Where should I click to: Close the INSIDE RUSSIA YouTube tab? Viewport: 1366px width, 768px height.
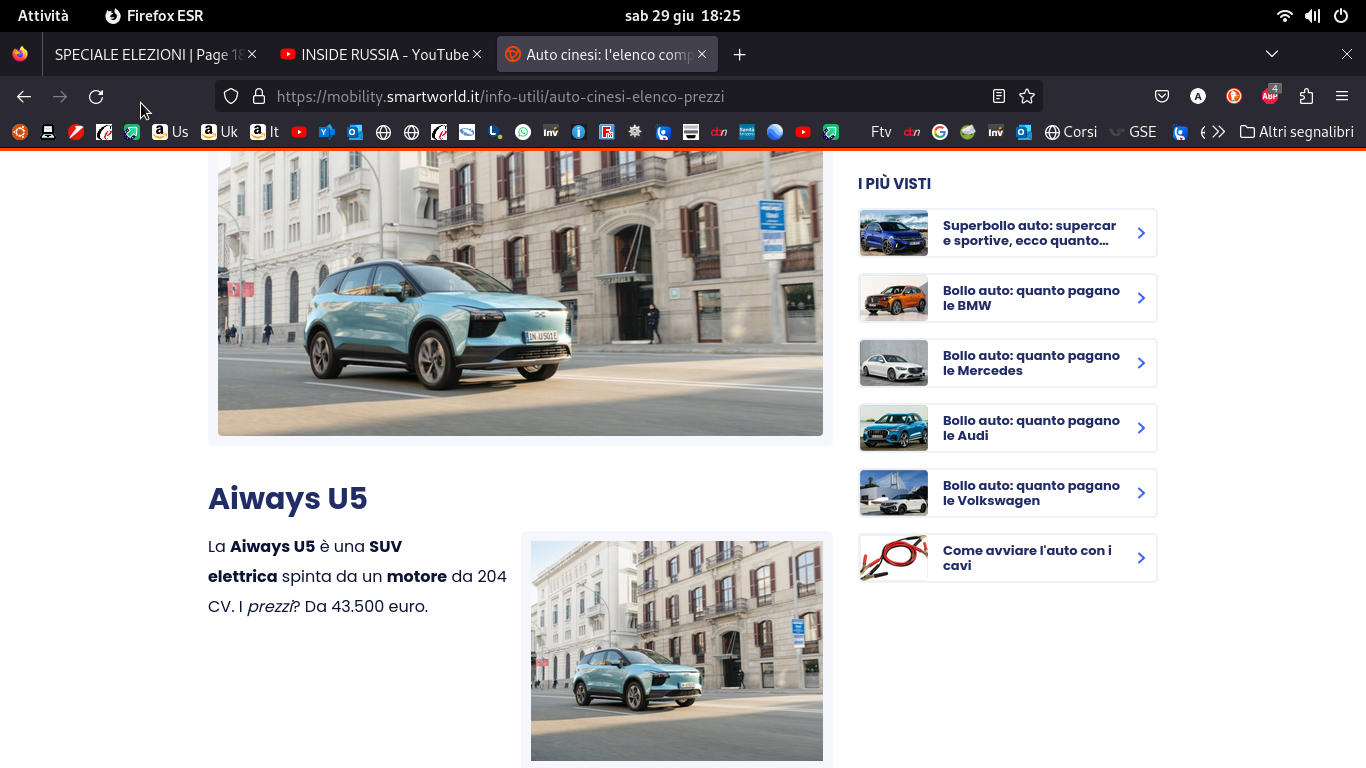(x=477, y=54)
